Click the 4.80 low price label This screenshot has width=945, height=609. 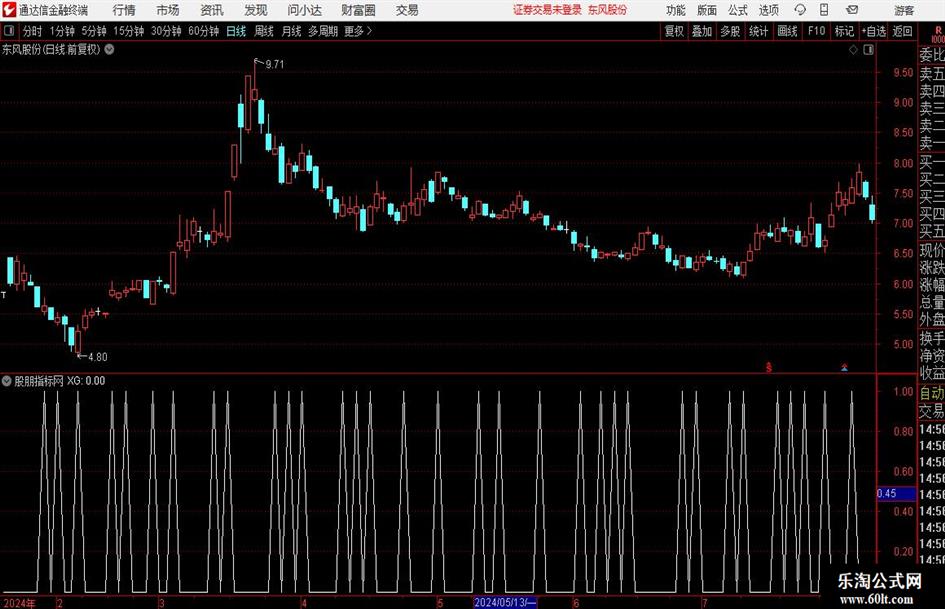pos(98,357)
